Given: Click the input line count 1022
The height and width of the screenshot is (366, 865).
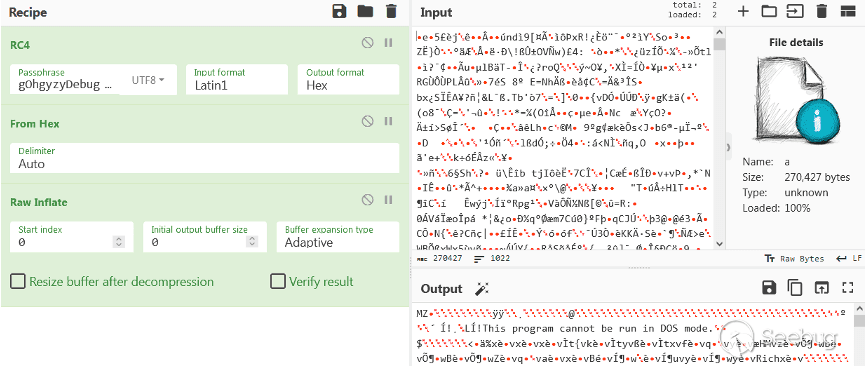Looking at the screenshot, I should click(x=492, y=258).
